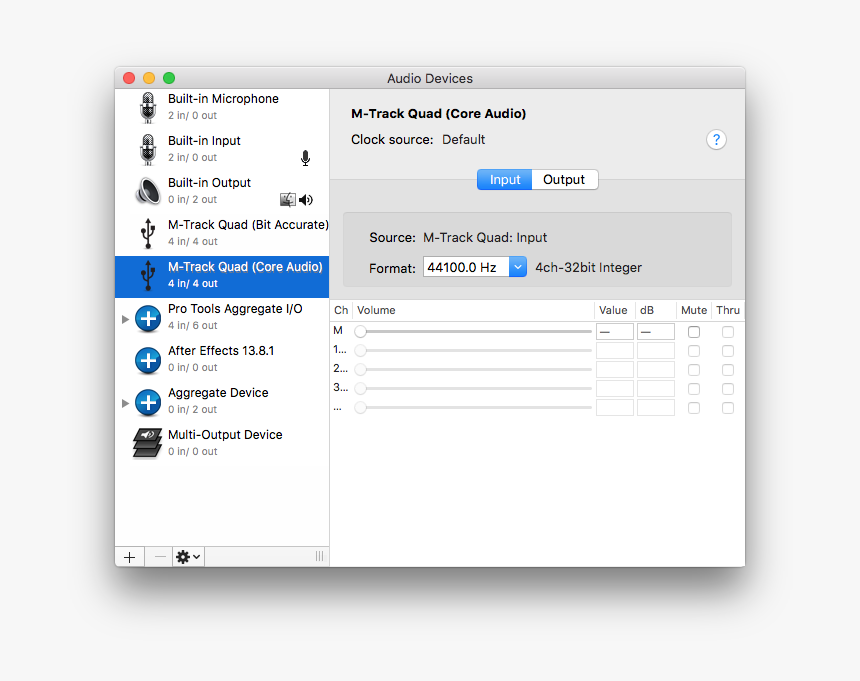Click the channel 2 volume slider
This screenshot has width=860, height=681.
pyautogui.click(x=473, y=370)
